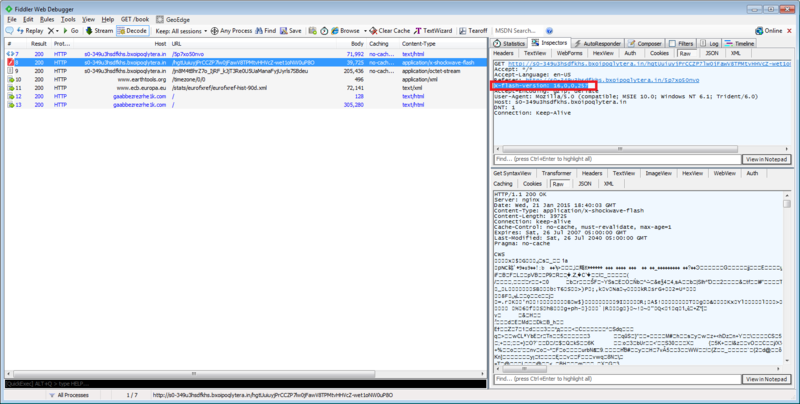
Task: Select the response WebView tab
Action: pyautogui.click(x=724, y=173)
